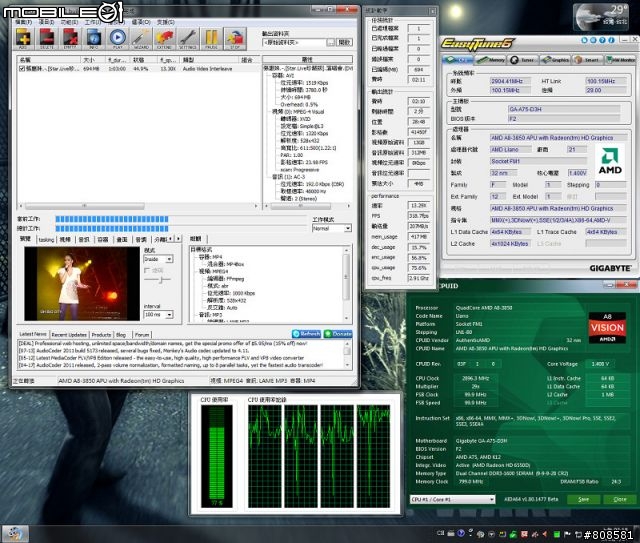Open the Blog tab
640x543 pixels.
(x=121, y=334)
